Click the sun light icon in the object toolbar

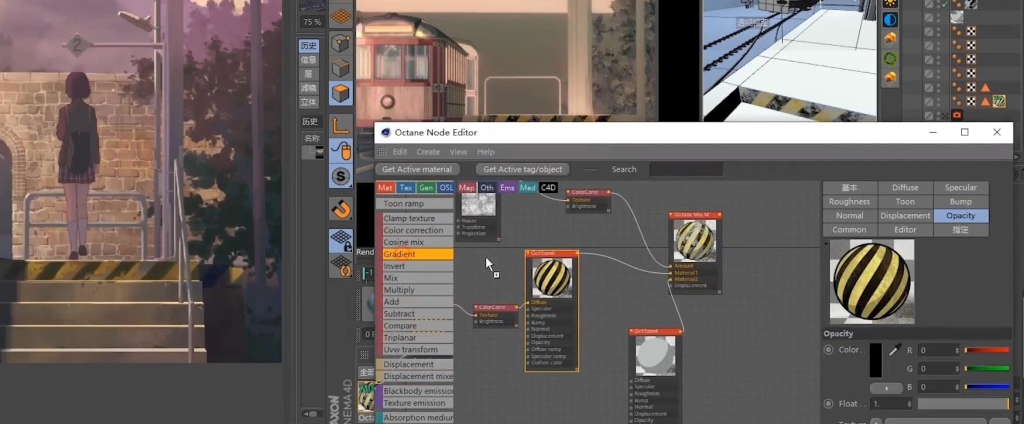[x=890, y=3]
